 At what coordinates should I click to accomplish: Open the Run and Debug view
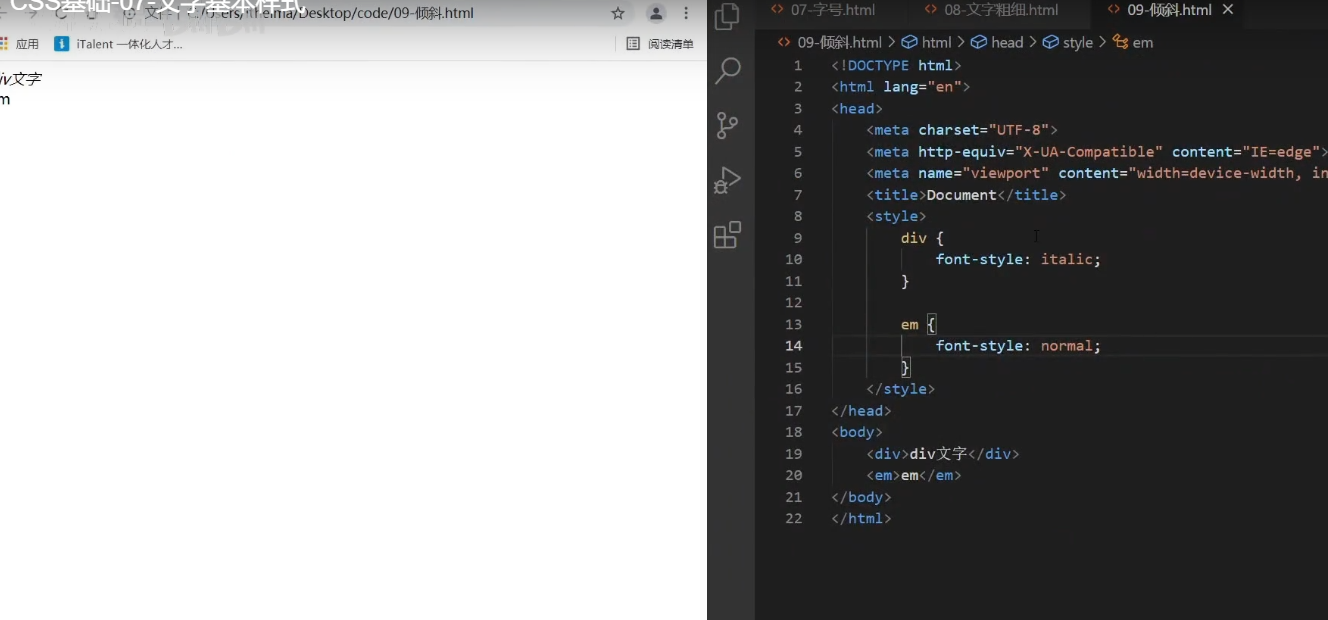(x=728, y=180)
